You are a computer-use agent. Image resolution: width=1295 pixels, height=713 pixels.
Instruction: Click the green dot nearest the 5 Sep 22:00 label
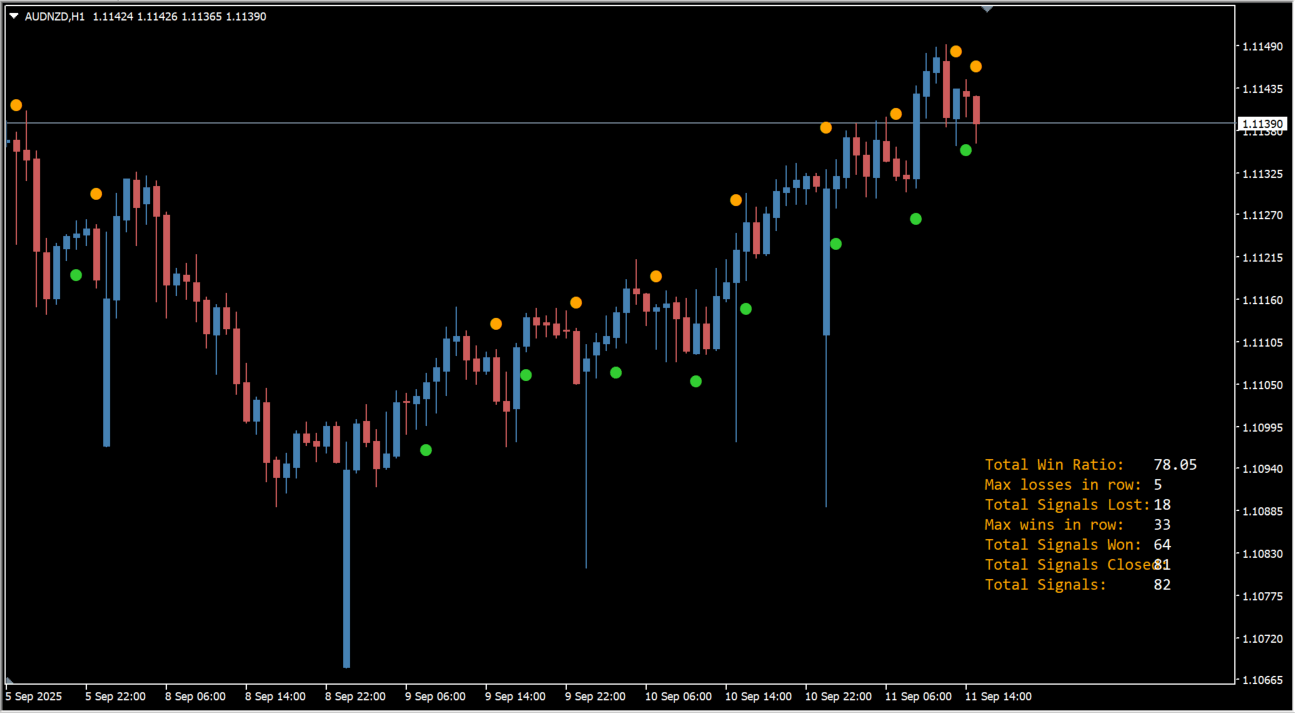click(x=76, y=275)
